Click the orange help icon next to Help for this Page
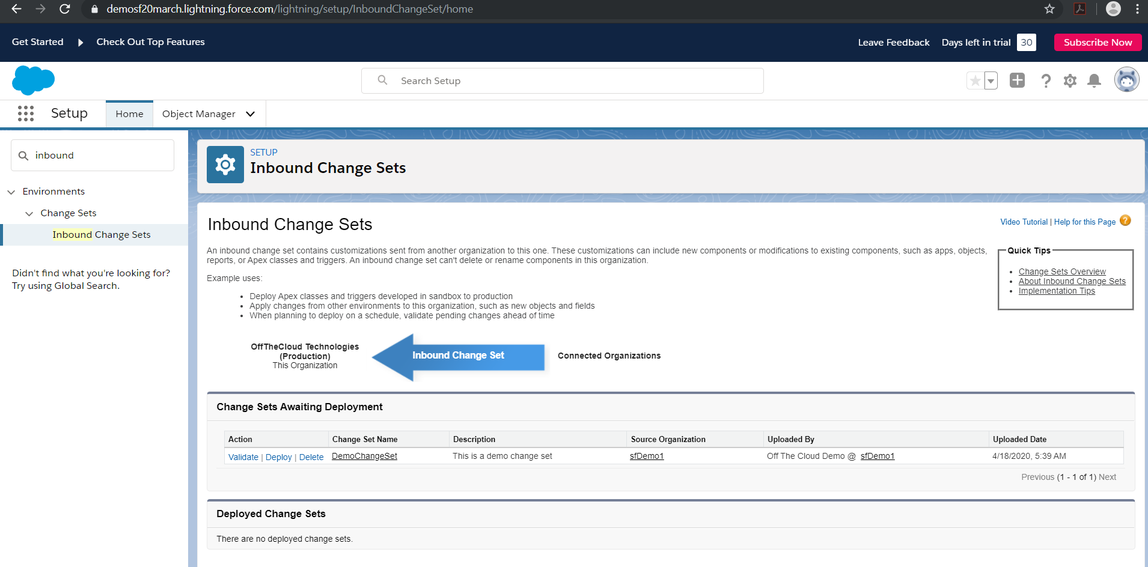This screenshot has height=567, width=1148. (x=1125, y=220)
